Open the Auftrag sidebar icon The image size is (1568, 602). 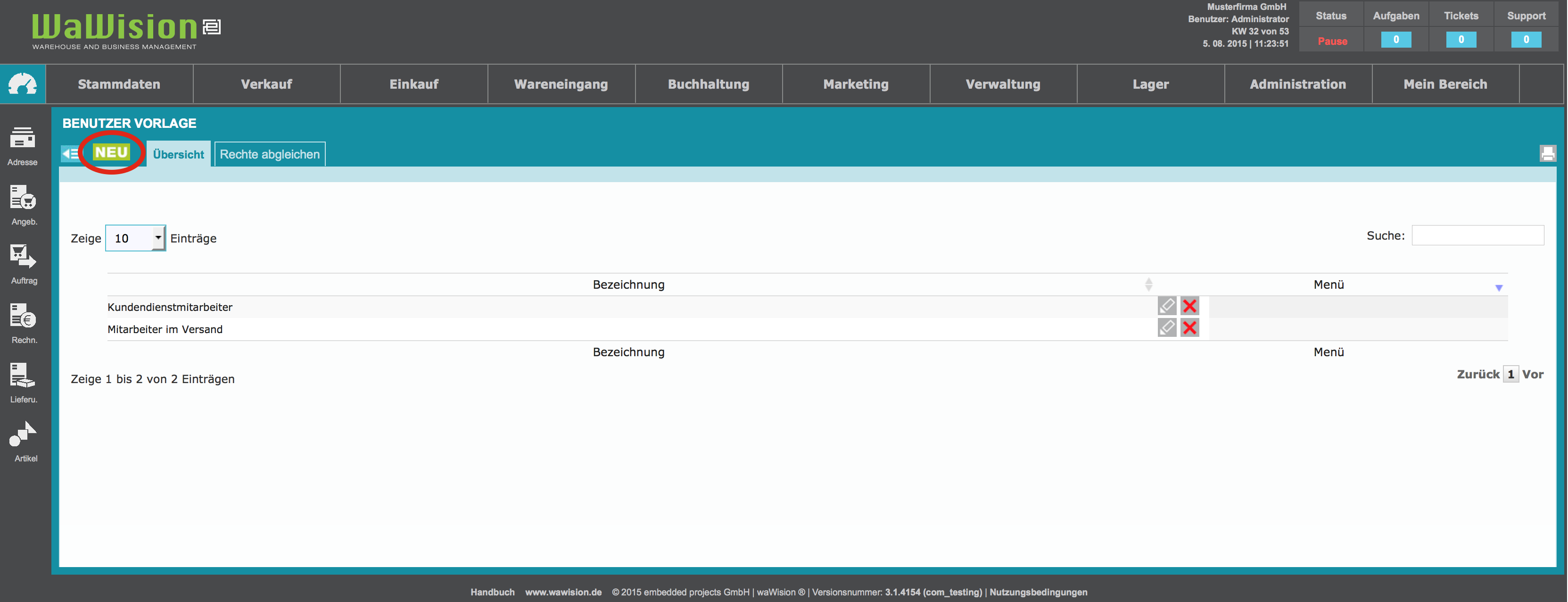coord(23,257)
